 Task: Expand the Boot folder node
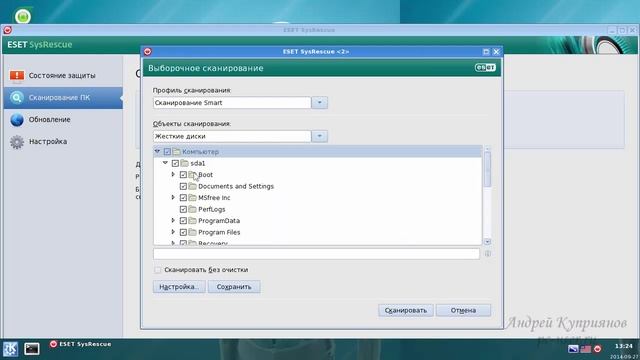pos(173,174)
